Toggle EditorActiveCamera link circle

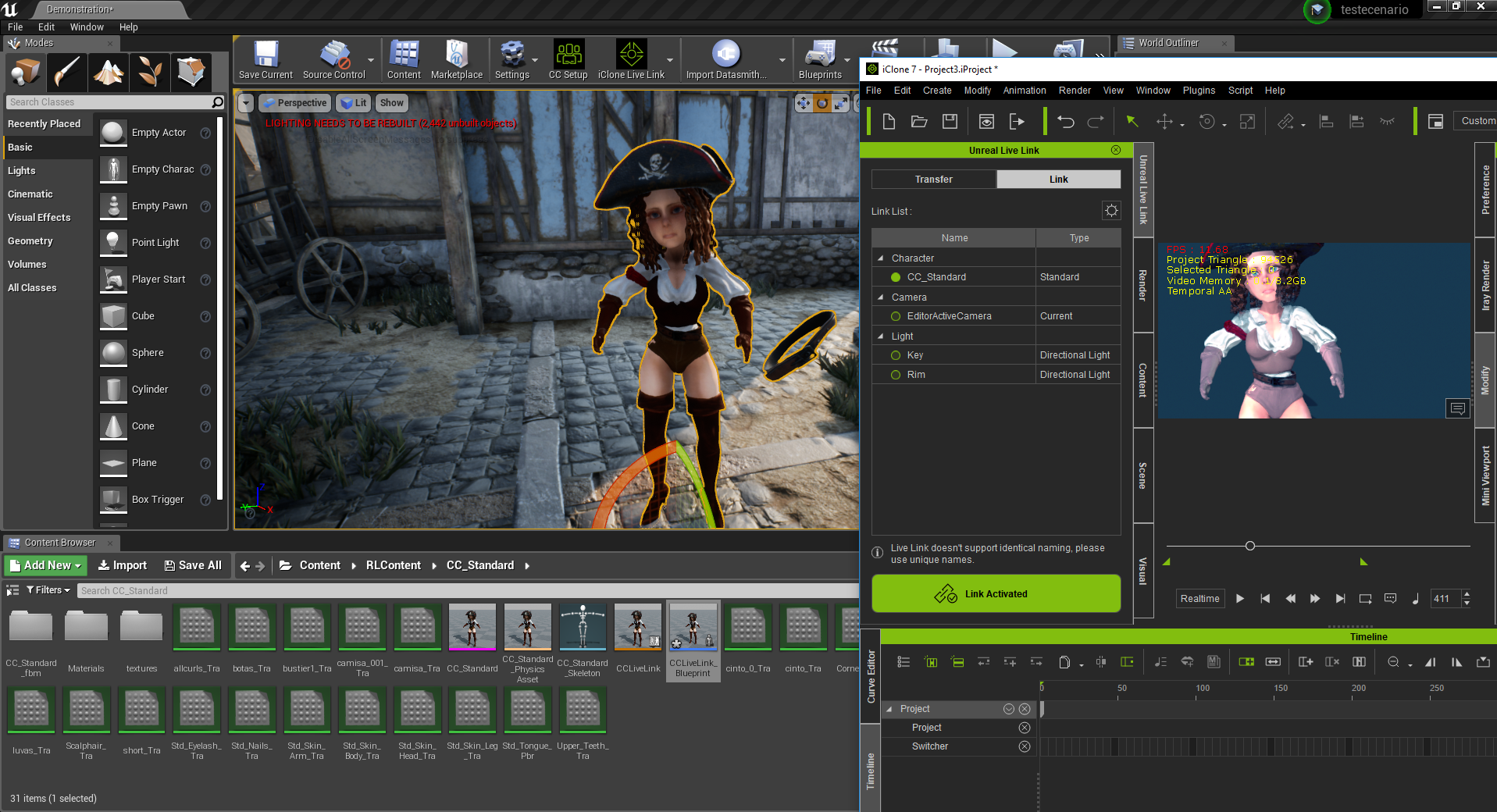pyautogui.click(x=896, y=316)
